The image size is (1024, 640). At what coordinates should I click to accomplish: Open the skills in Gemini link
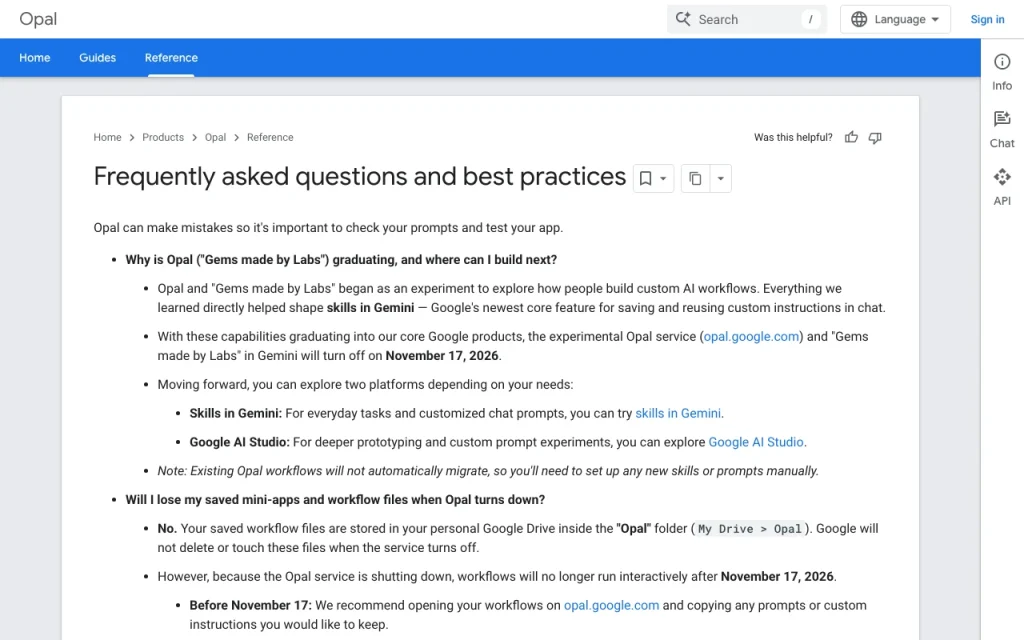(x=678, y=413)
